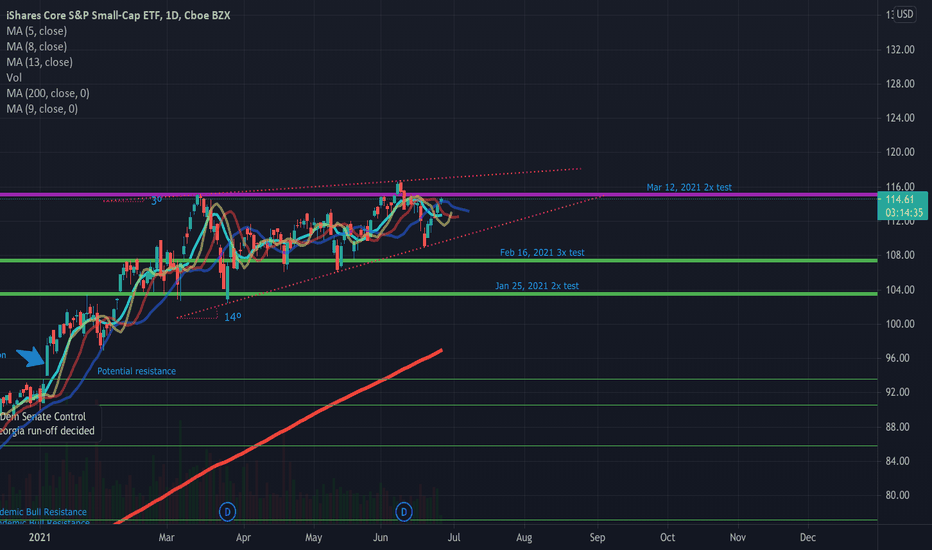Click the 'Feb 16, 2021 3x test' label

[542, 253]
